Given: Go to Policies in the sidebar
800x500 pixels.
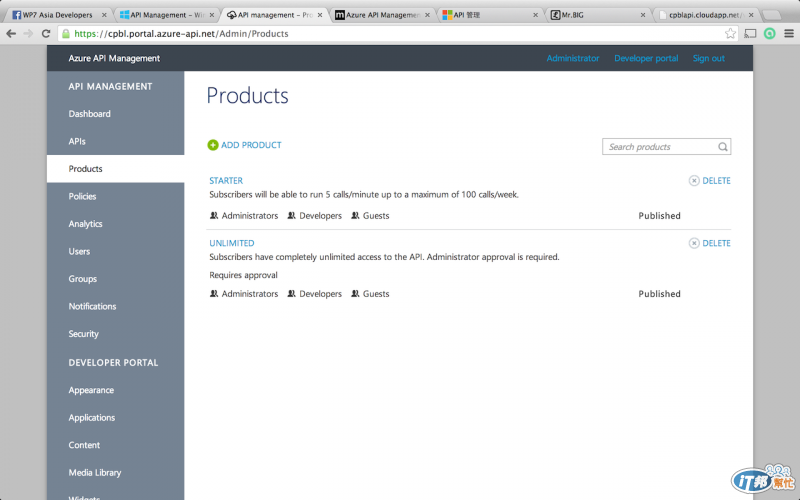Looking at the screenshot, I should pos(82,196).
